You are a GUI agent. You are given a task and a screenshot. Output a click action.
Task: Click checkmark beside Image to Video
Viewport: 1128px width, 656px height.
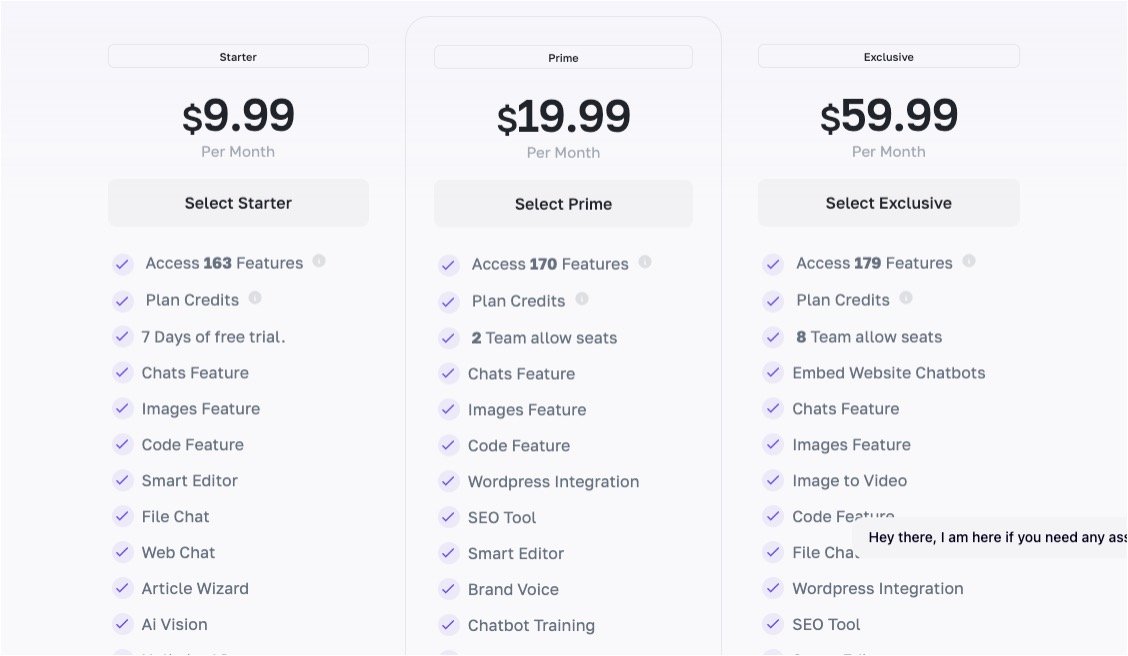773,481
